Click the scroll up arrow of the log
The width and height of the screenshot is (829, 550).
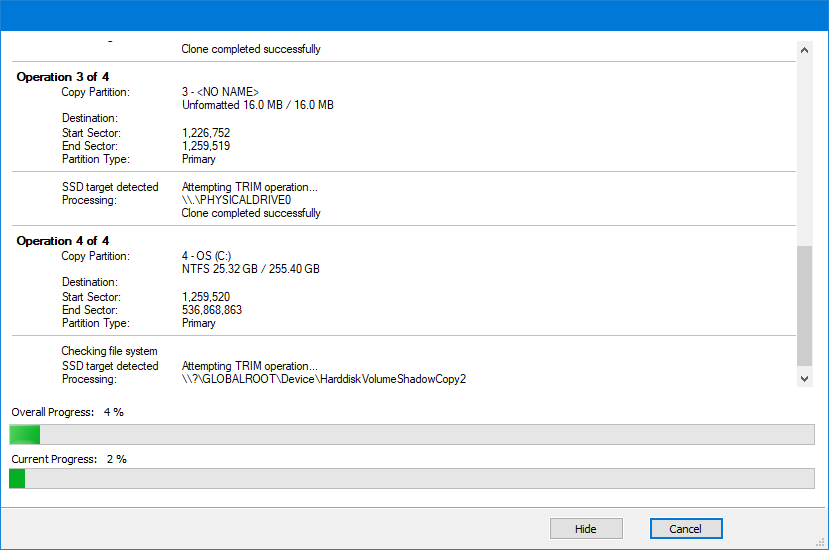[804, 50]
